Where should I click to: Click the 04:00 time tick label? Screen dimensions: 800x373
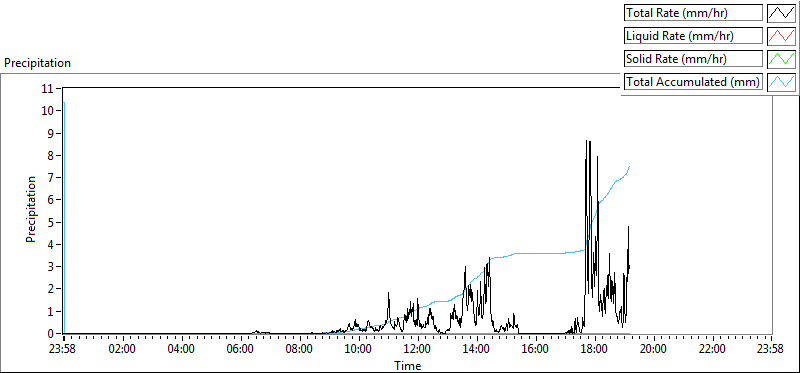click(182, 350)
